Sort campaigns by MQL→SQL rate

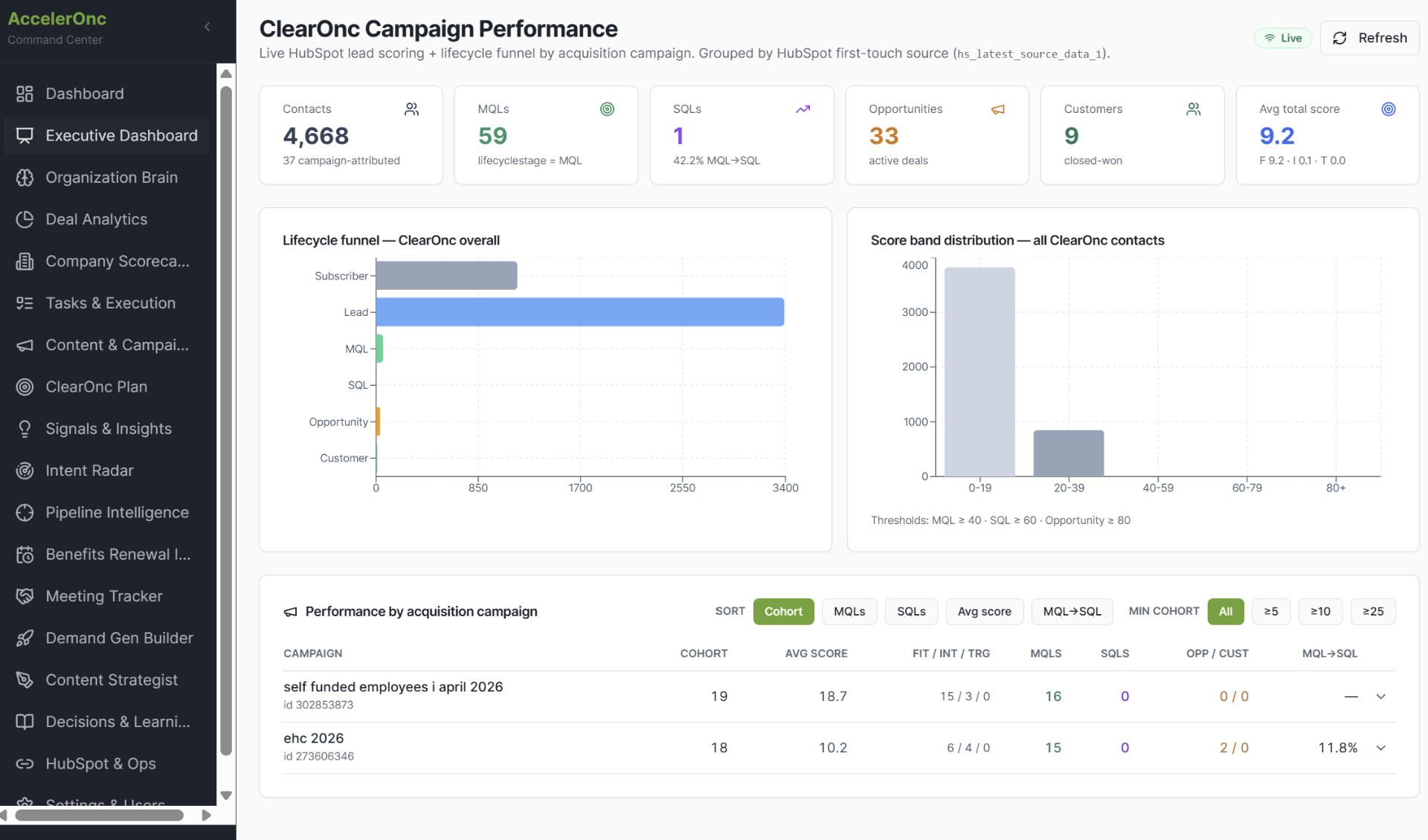pos(1072,611)
